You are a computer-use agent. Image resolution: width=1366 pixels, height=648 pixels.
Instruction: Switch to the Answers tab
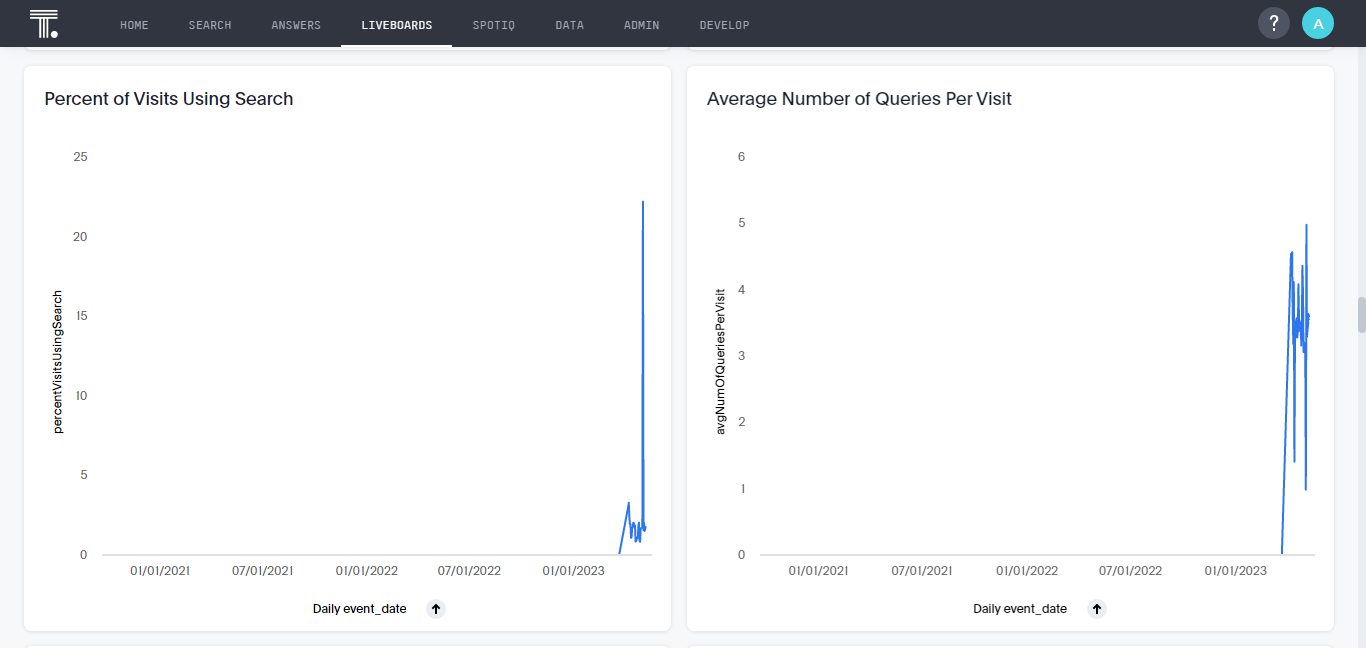click(296, 25)
